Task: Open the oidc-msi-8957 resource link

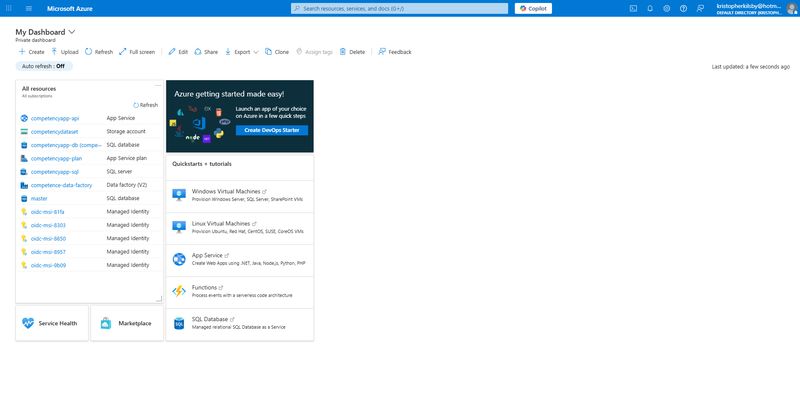Action: click(x=48, y=252)
